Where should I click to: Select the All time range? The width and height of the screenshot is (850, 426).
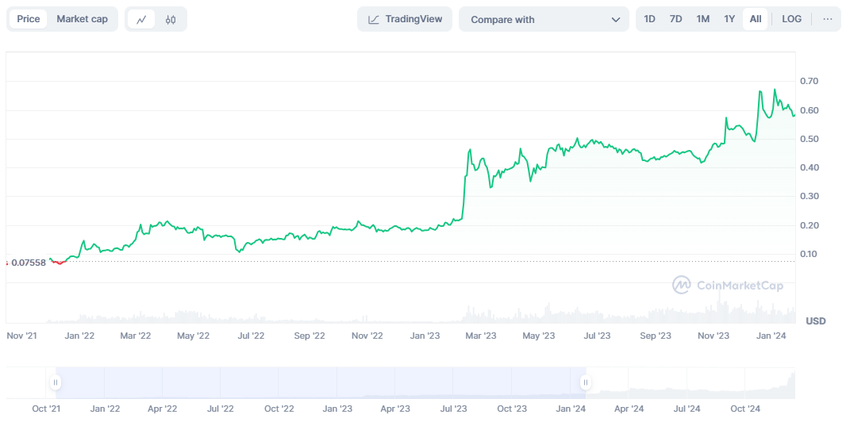coord(755,19)
